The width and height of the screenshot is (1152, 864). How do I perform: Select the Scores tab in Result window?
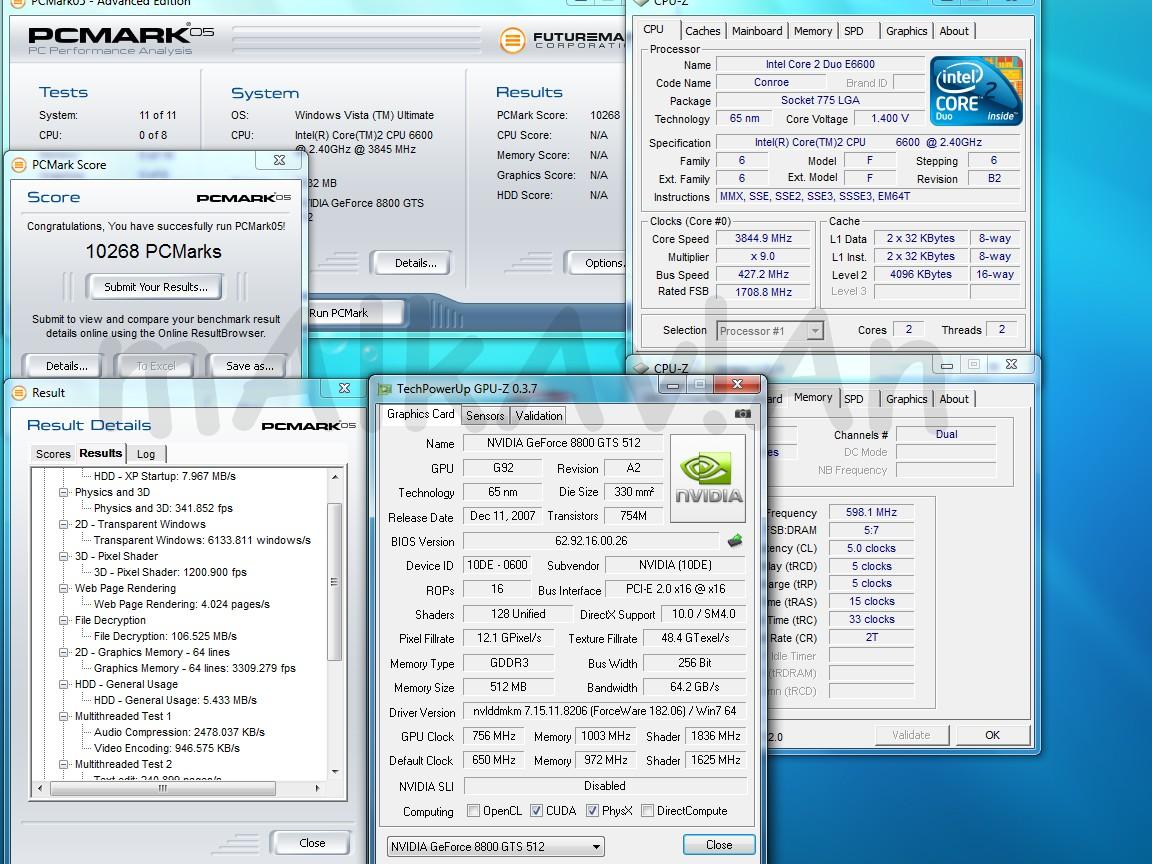click(53, 454)
